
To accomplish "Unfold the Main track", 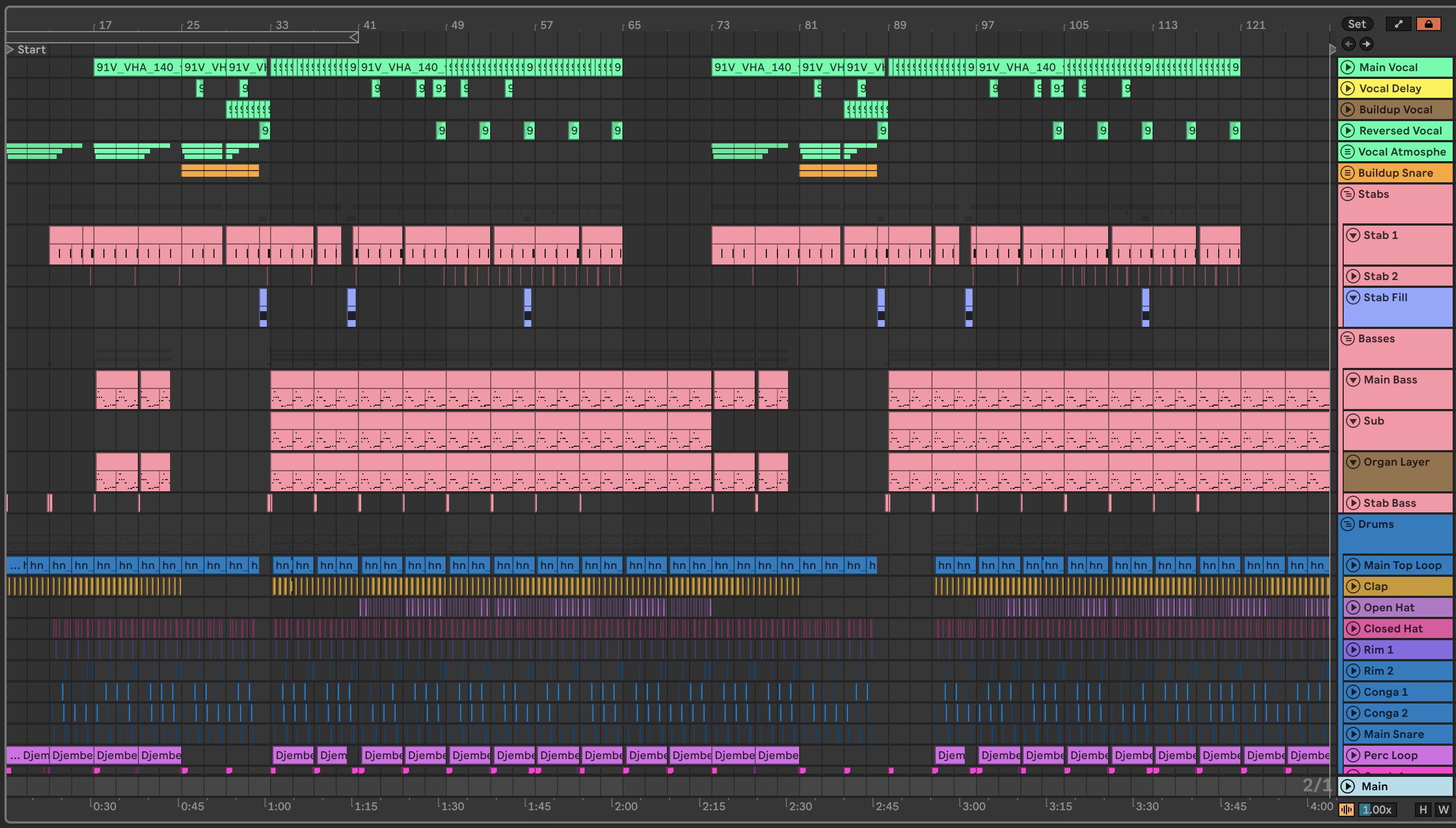I will point(1348,786).
